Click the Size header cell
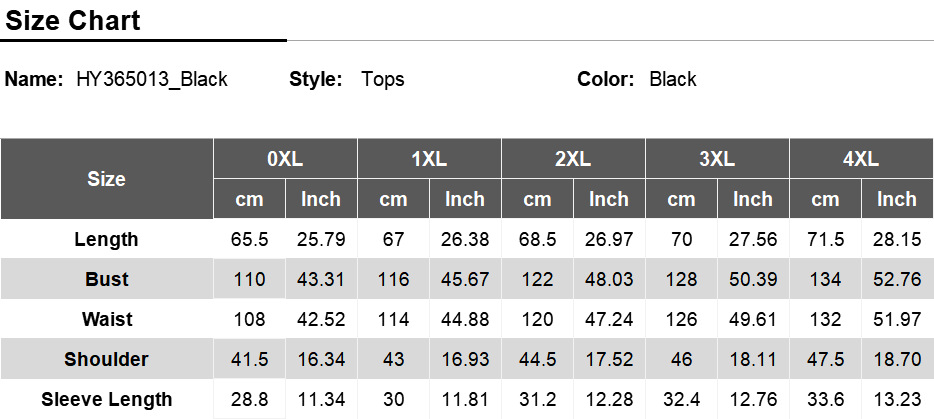The height and width of the screenshot is (419, 934). coord(107,179)
